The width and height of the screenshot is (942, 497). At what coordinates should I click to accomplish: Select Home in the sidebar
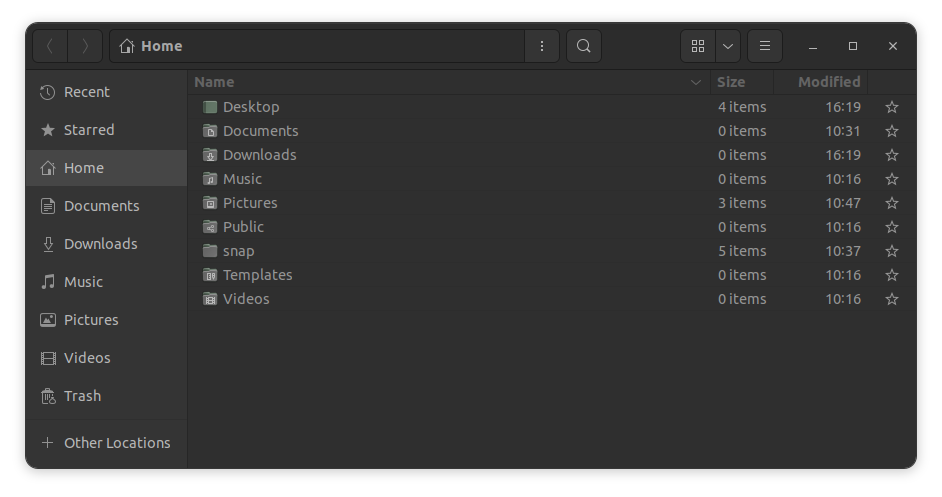point(106,168)
